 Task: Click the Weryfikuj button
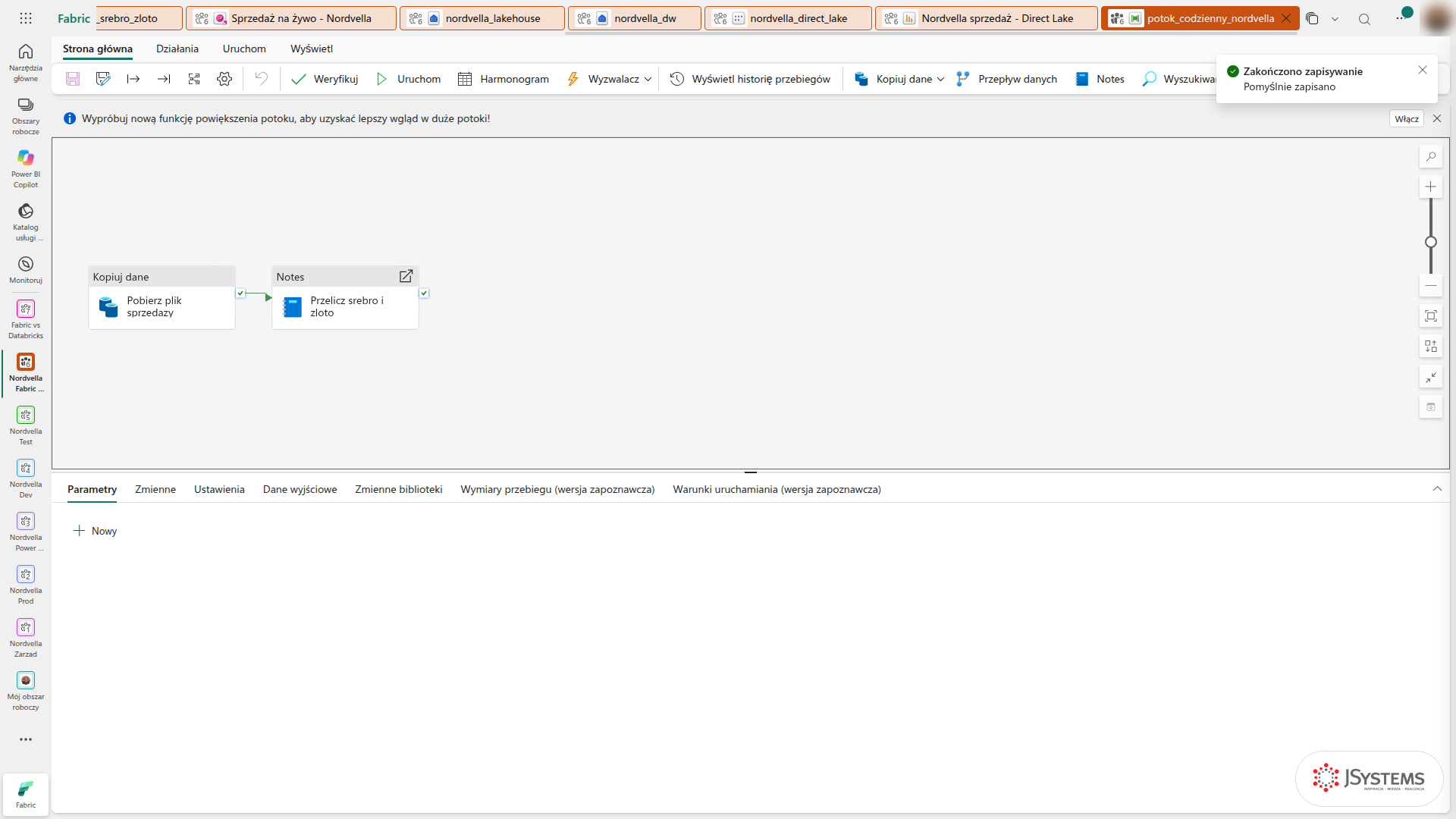pyautogui.click(x=325, y=79)
